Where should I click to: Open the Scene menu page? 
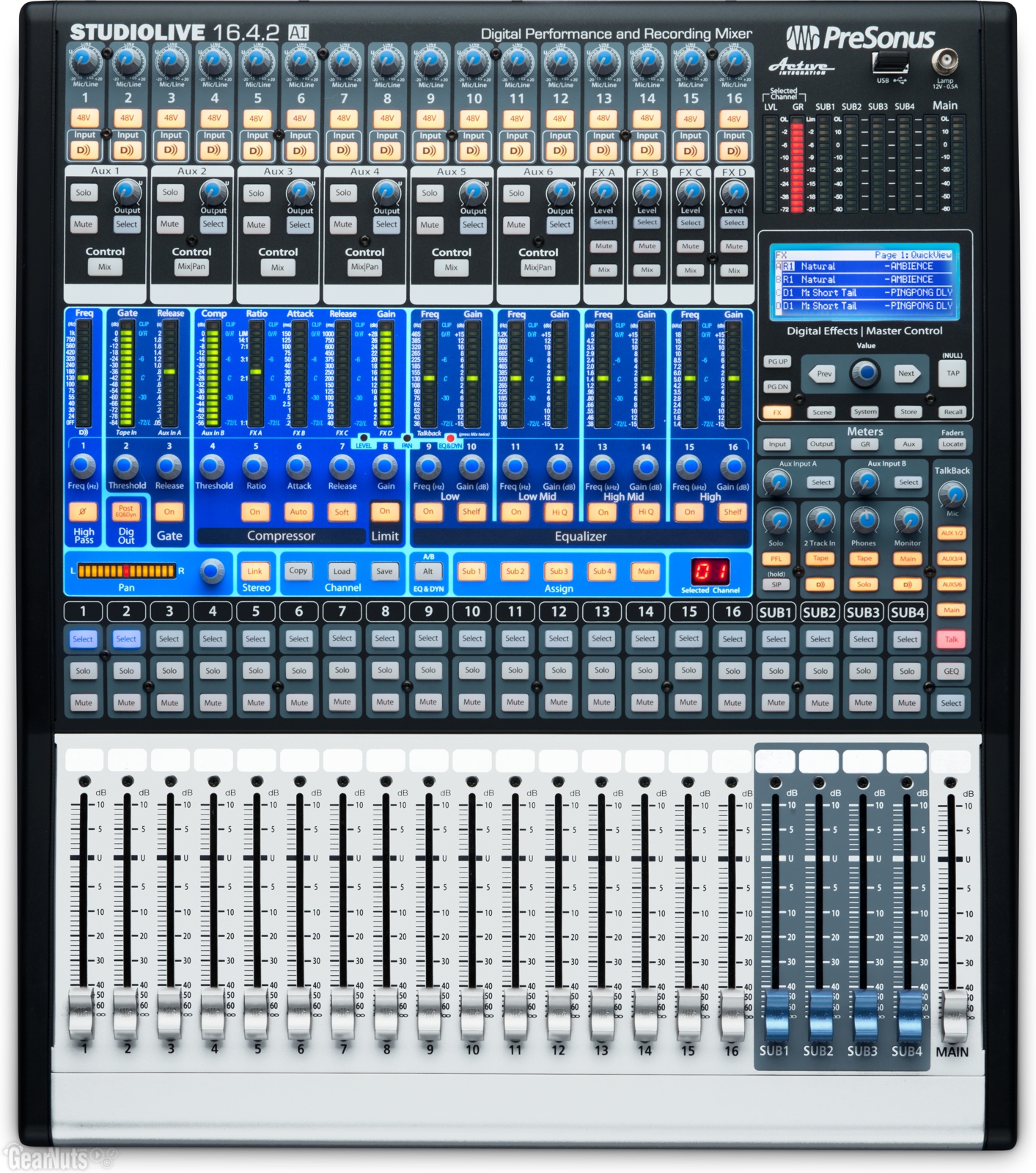point(822,412)
